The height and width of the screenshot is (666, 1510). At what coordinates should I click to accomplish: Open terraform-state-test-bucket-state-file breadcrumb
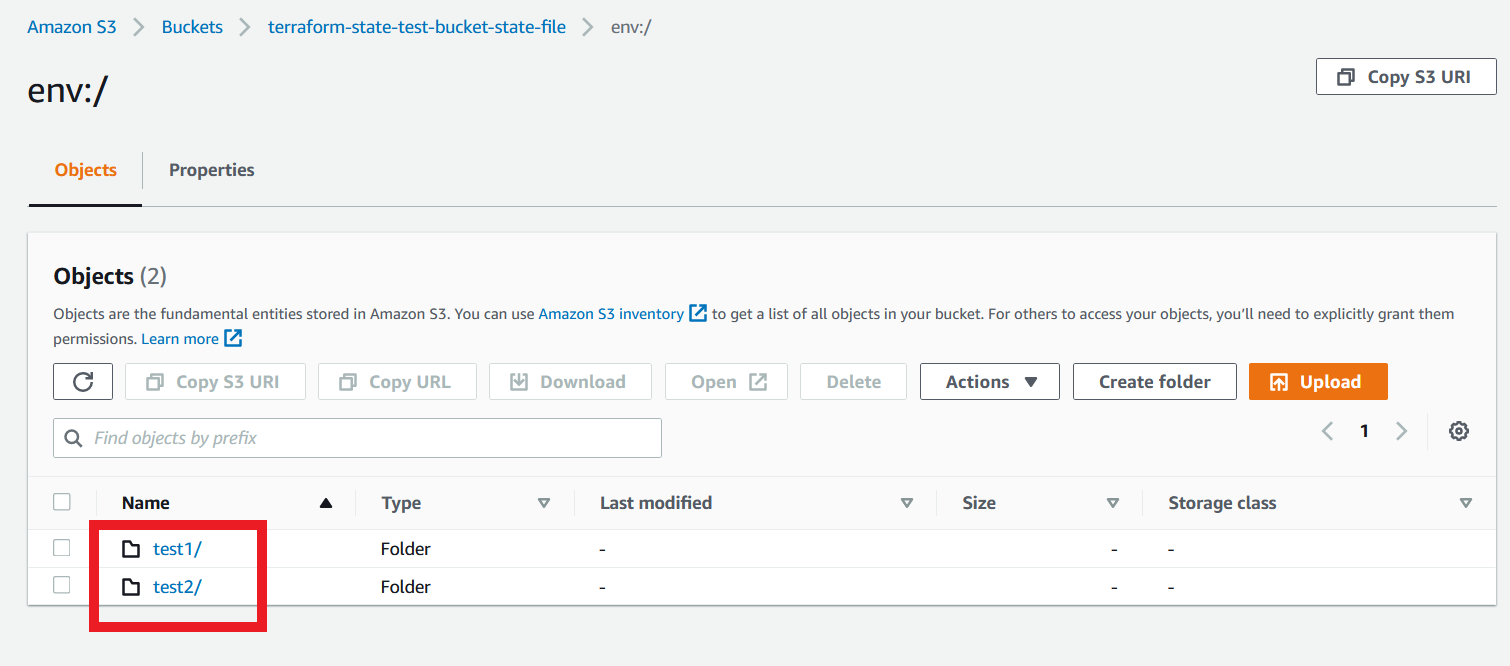[417, 27]
